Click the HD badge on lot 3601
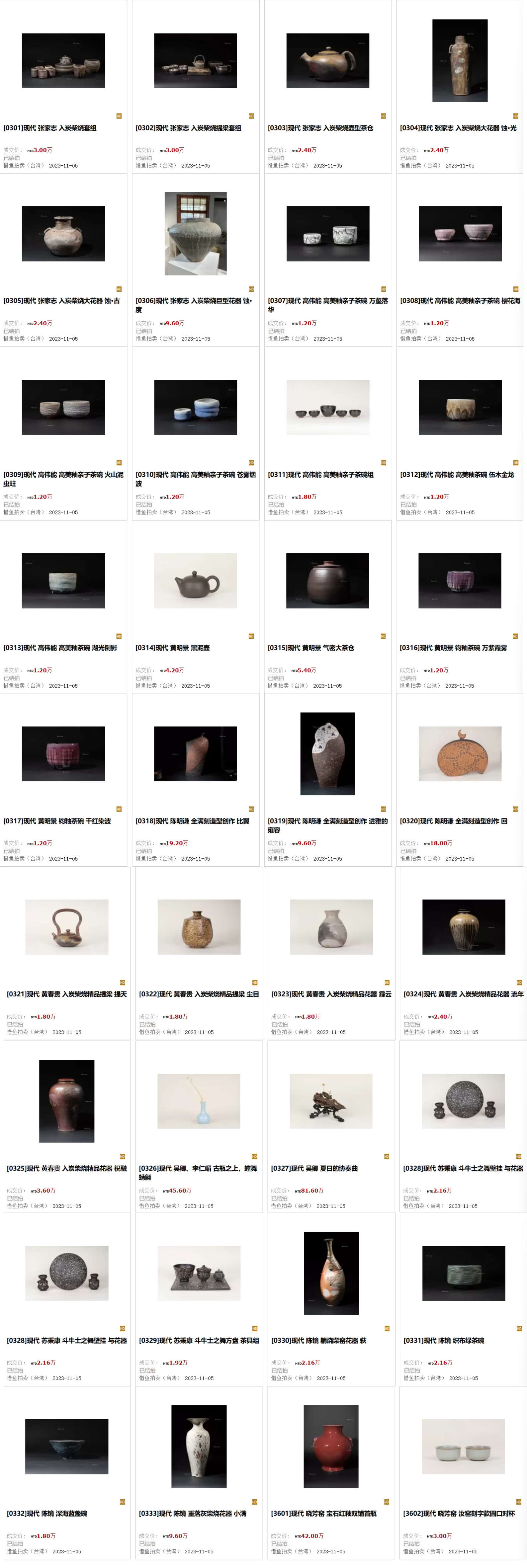The height and width of the screenshot is (1568, 527). coord(387,1502)
